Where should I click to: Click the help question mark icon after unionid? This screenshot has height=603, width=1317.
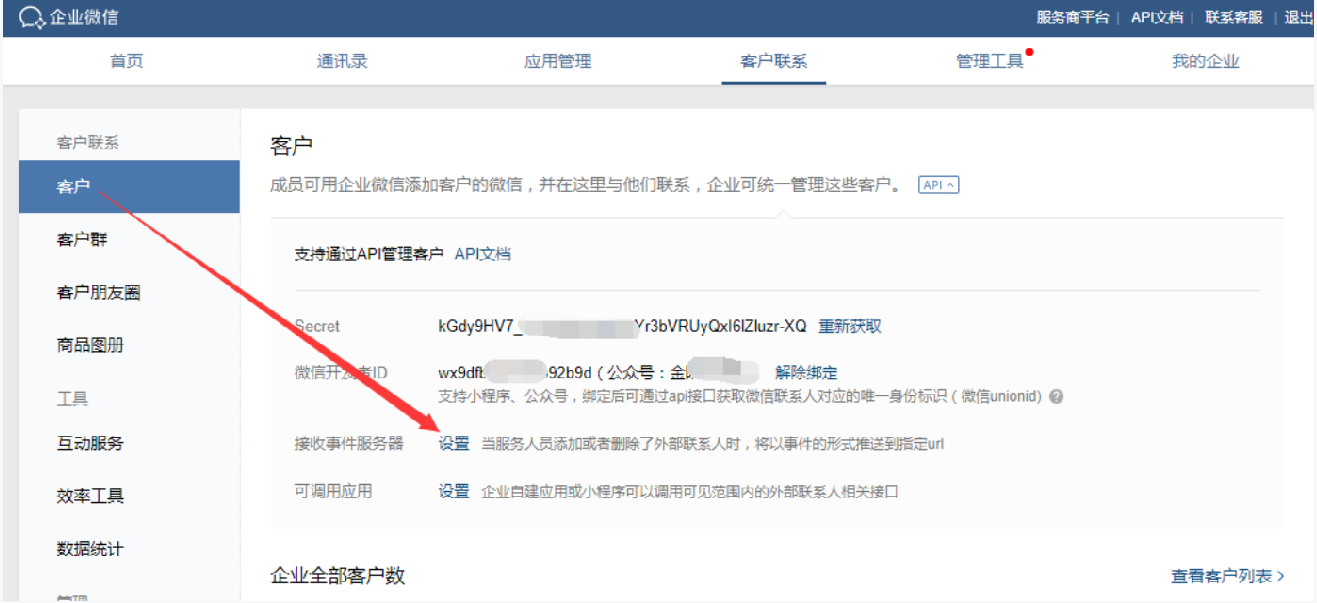pyautogui.click(x=1056, y=397)
